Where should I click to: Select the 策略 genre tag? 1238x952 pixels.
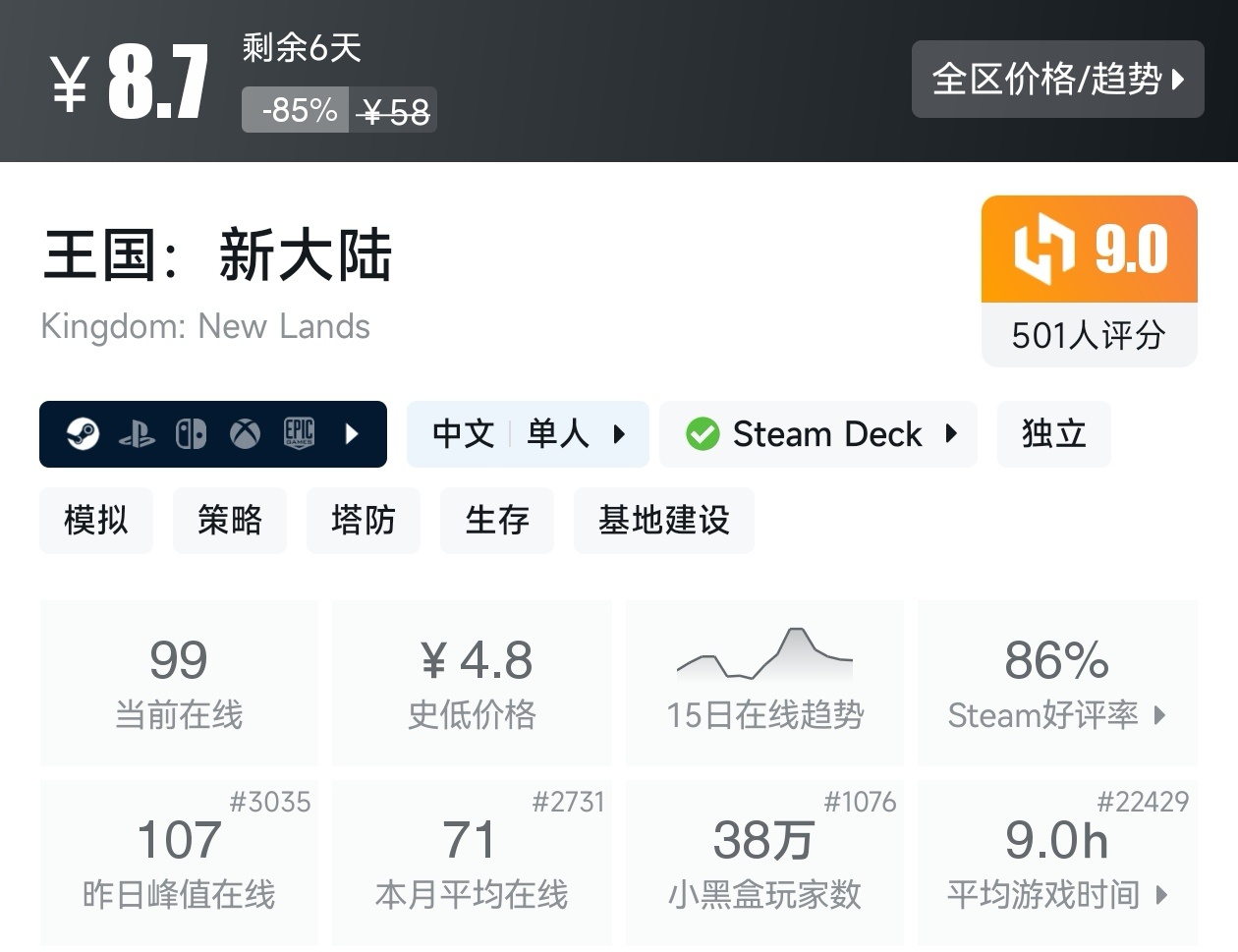pos(230,521)
